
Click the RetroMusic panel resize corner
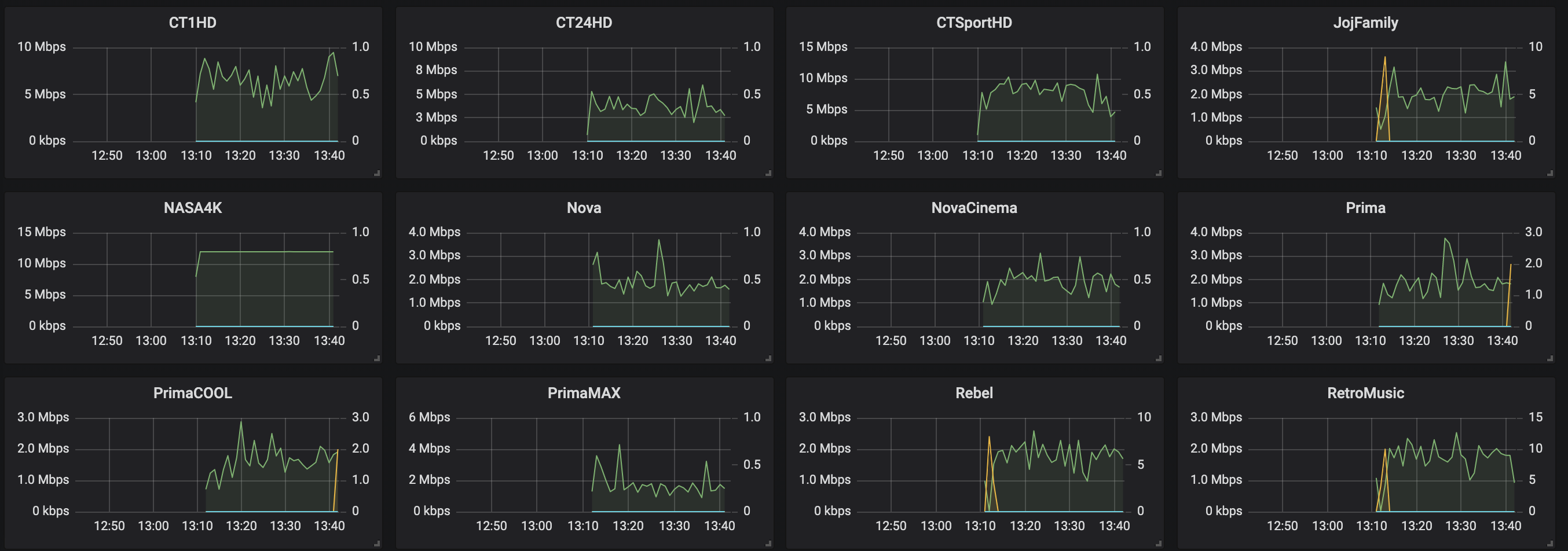pyautogui.click(x=1549, y=543)
